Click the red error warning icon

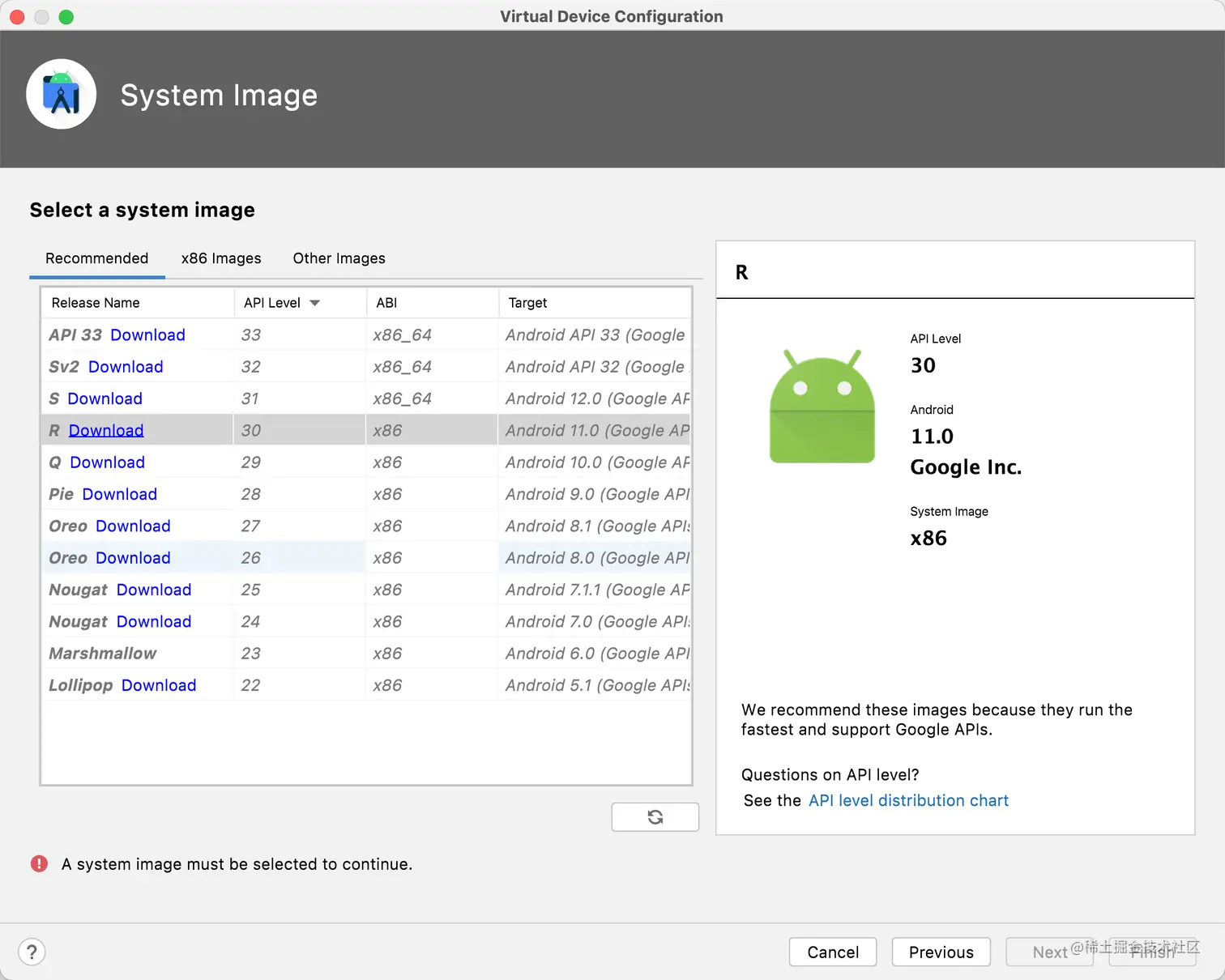pos(39,864)
